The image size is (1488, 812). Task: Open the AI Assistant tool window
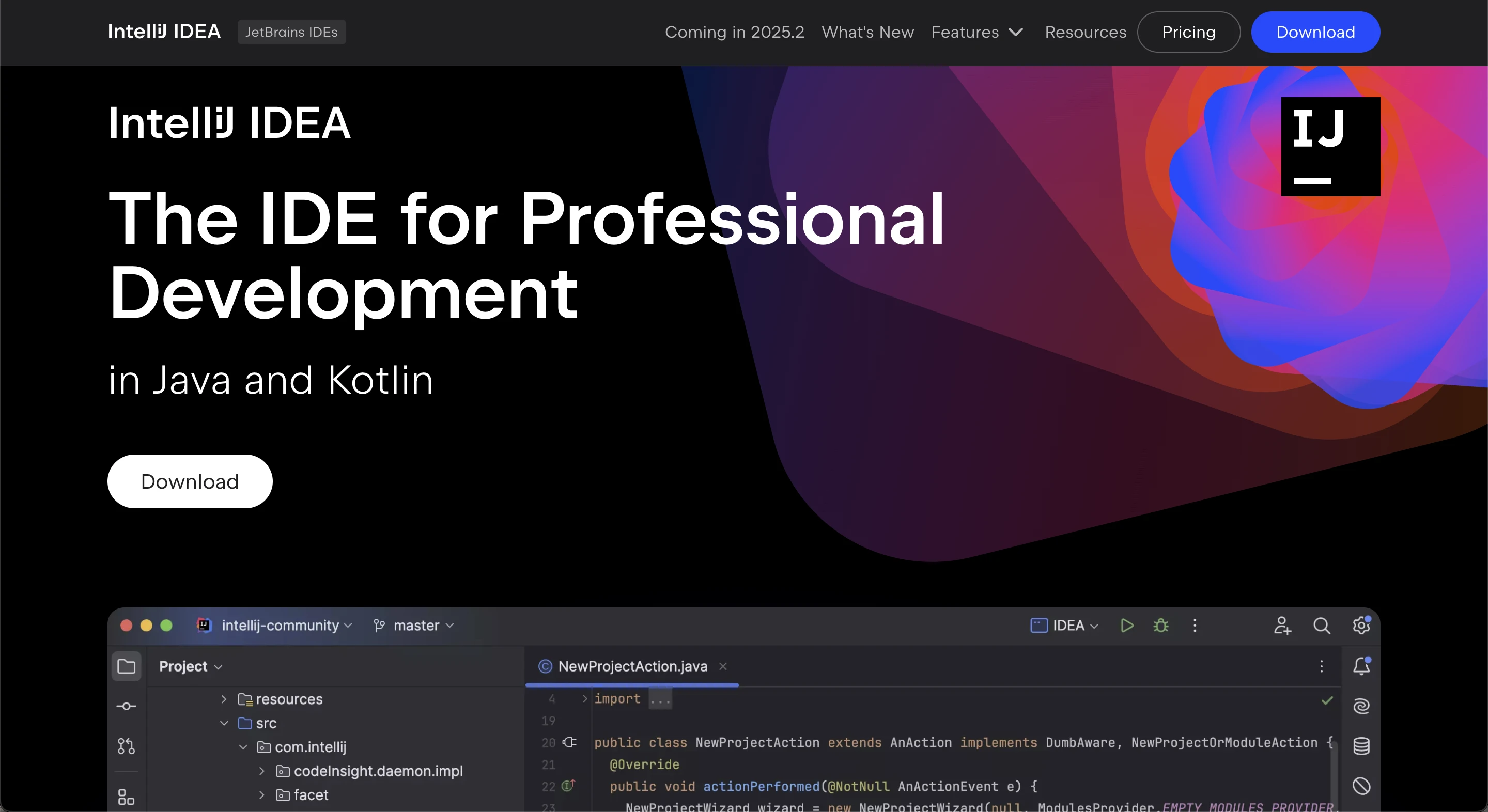(x=1361, y=706)
